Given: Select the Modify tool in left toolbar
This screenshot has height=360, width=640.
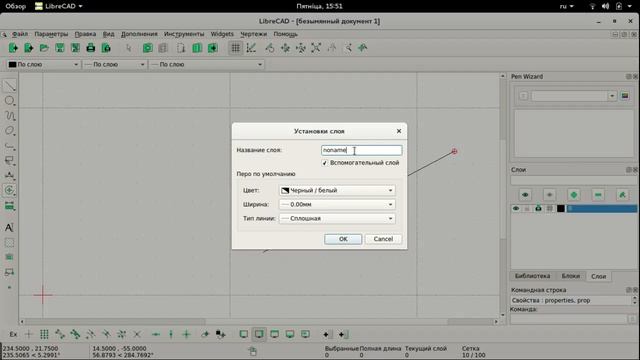Looking at the screenshot, I should 9,190.
